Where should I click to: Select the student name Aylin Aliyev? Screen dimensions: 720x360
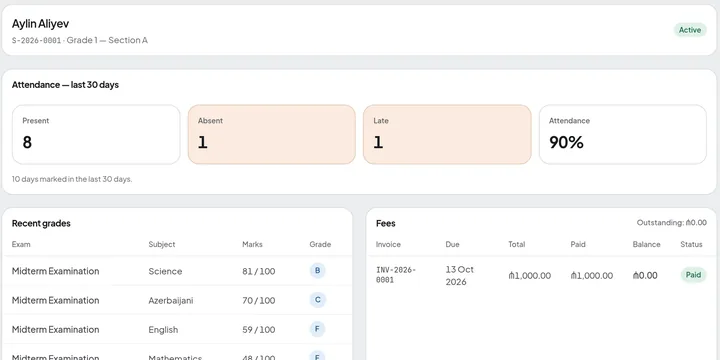tap(40, 23)
